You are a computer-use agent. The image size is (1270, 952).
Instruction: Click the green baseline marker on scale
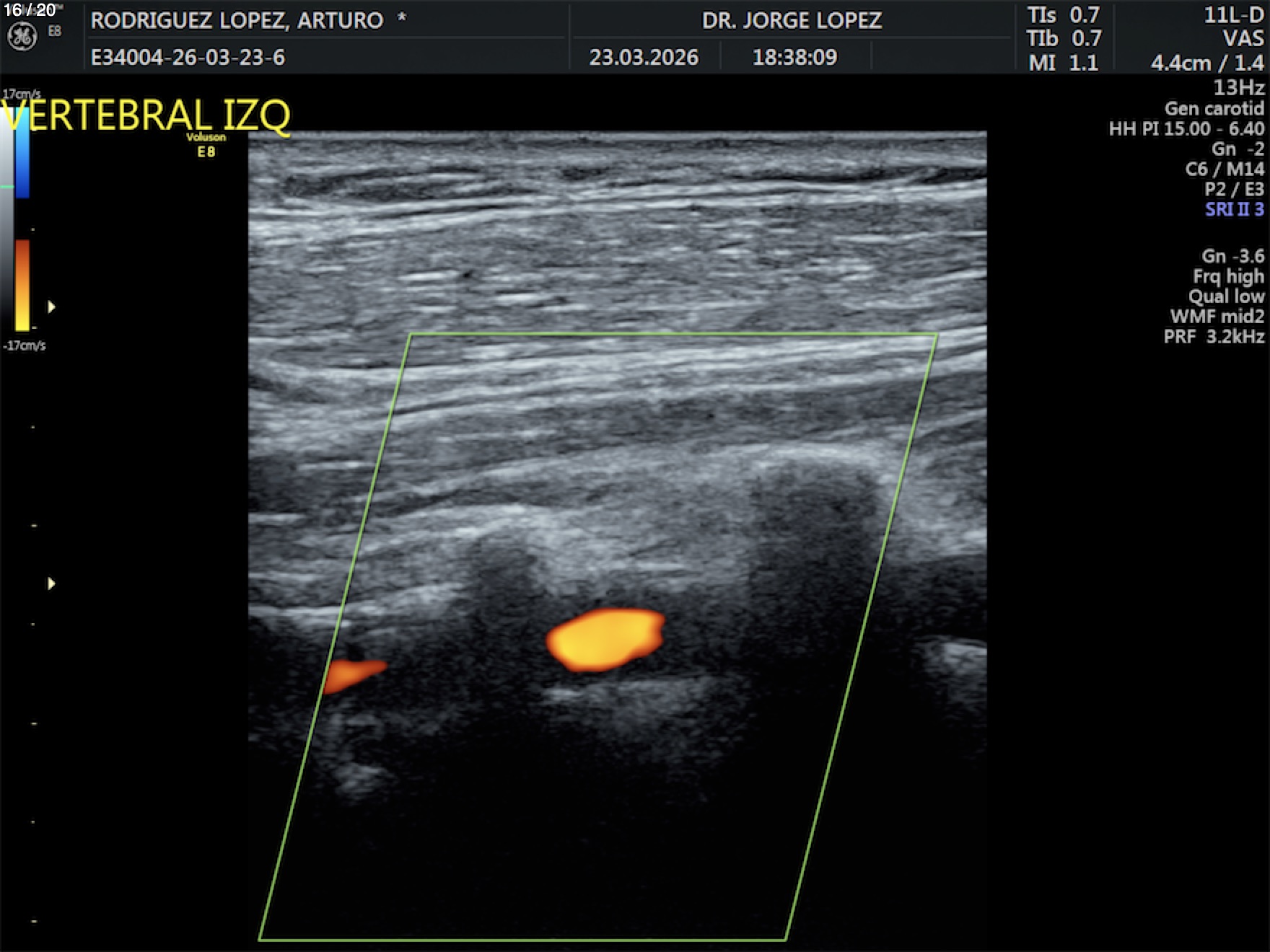[7, 187]
